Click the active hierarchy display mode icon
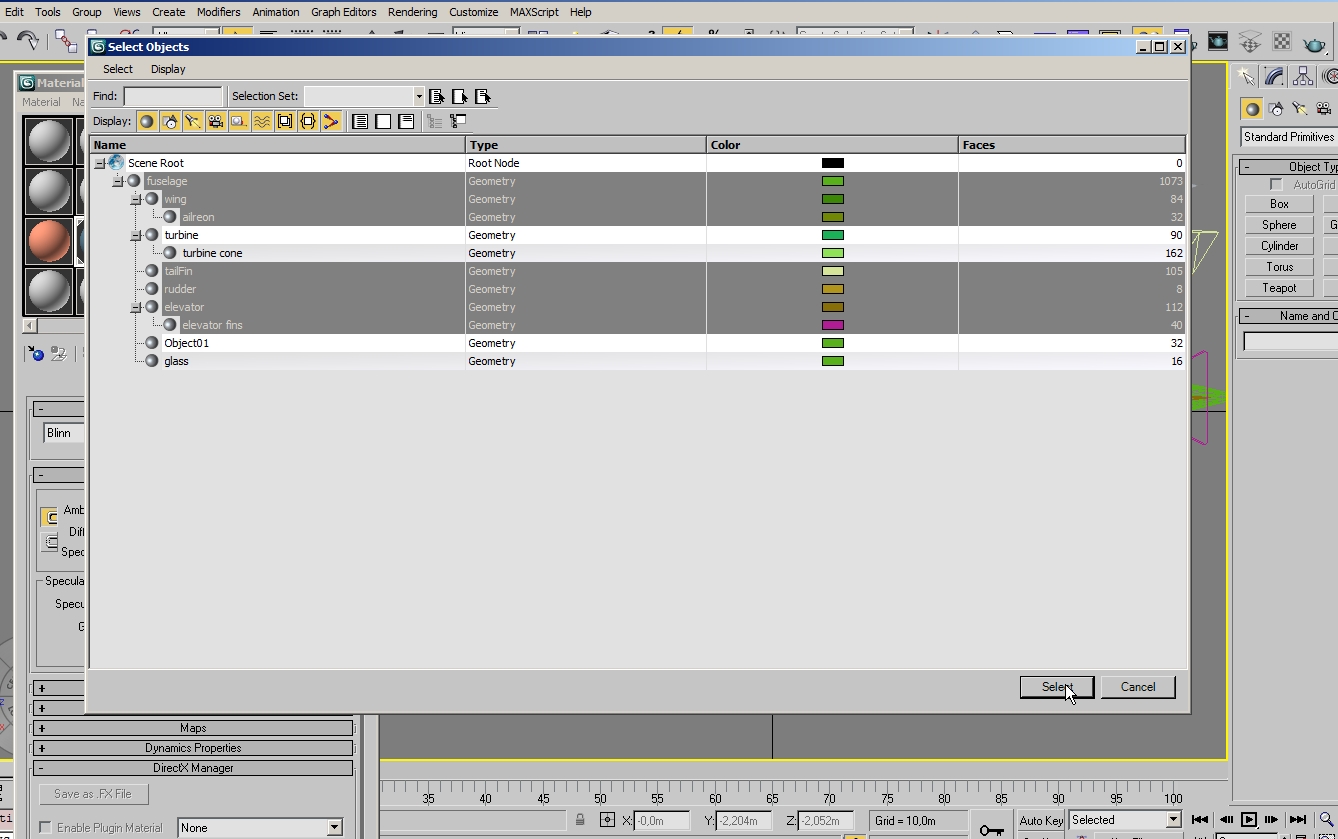The height and width of the screenshot is (839, 1338). click(458, 121)
